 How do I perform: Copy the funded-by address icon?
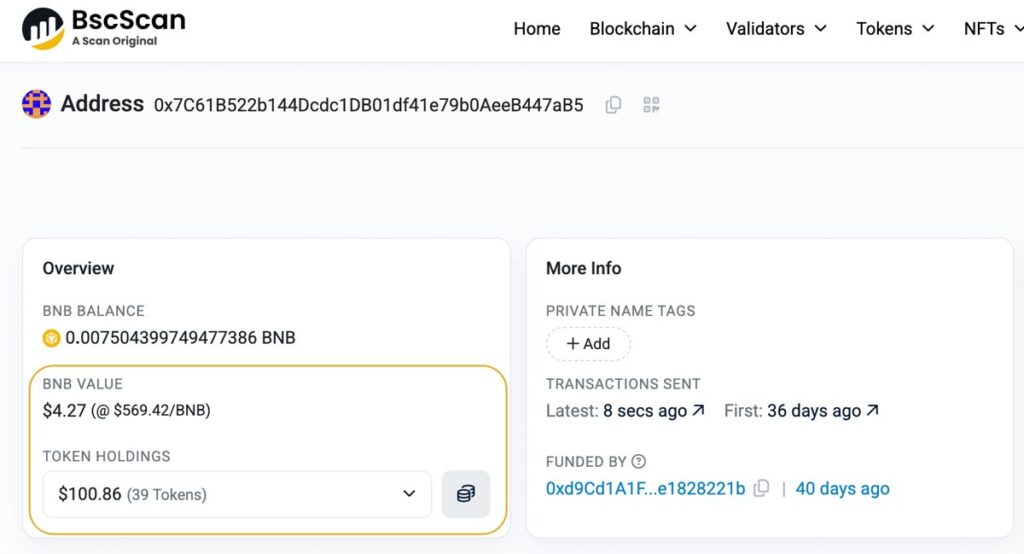pos(761,488)
